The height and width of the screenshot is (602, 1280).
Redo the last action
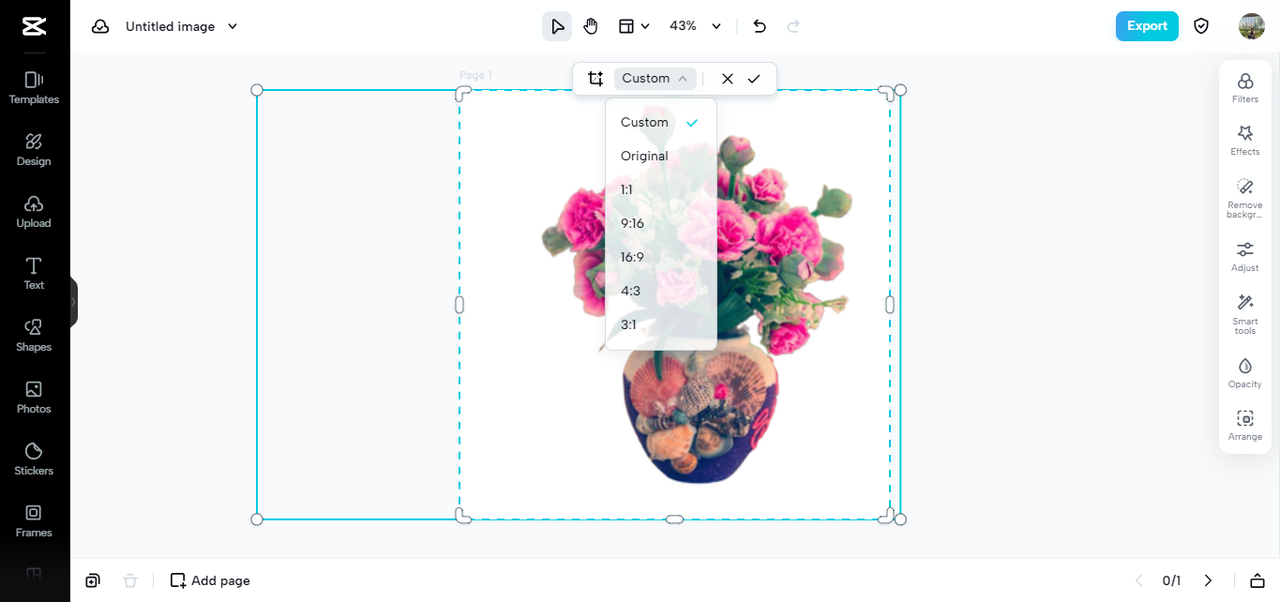793,26
